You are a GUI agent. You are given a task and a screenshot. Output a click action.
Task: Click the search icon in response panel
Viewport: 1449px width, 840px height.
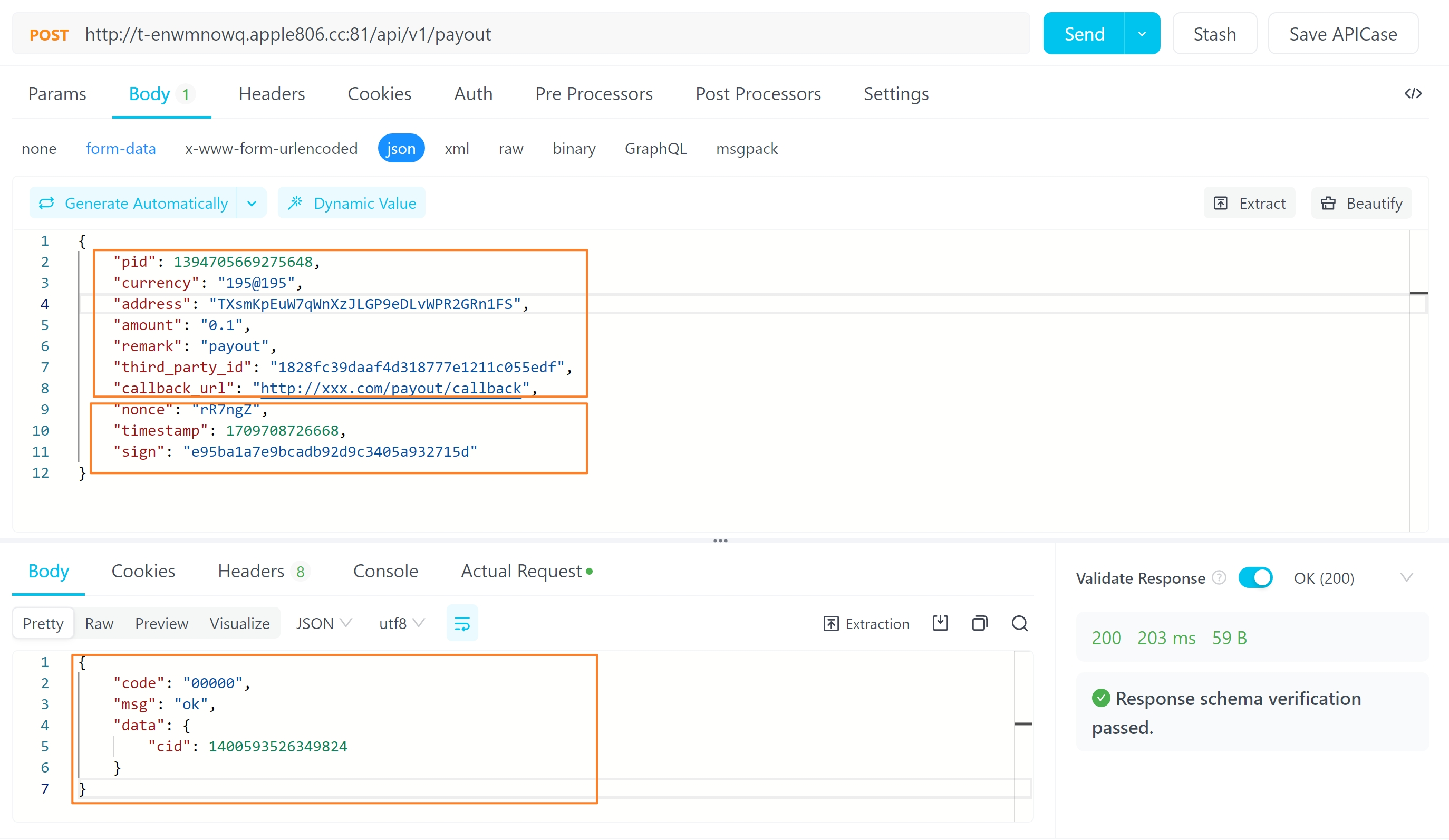[x=1019, y=623]
